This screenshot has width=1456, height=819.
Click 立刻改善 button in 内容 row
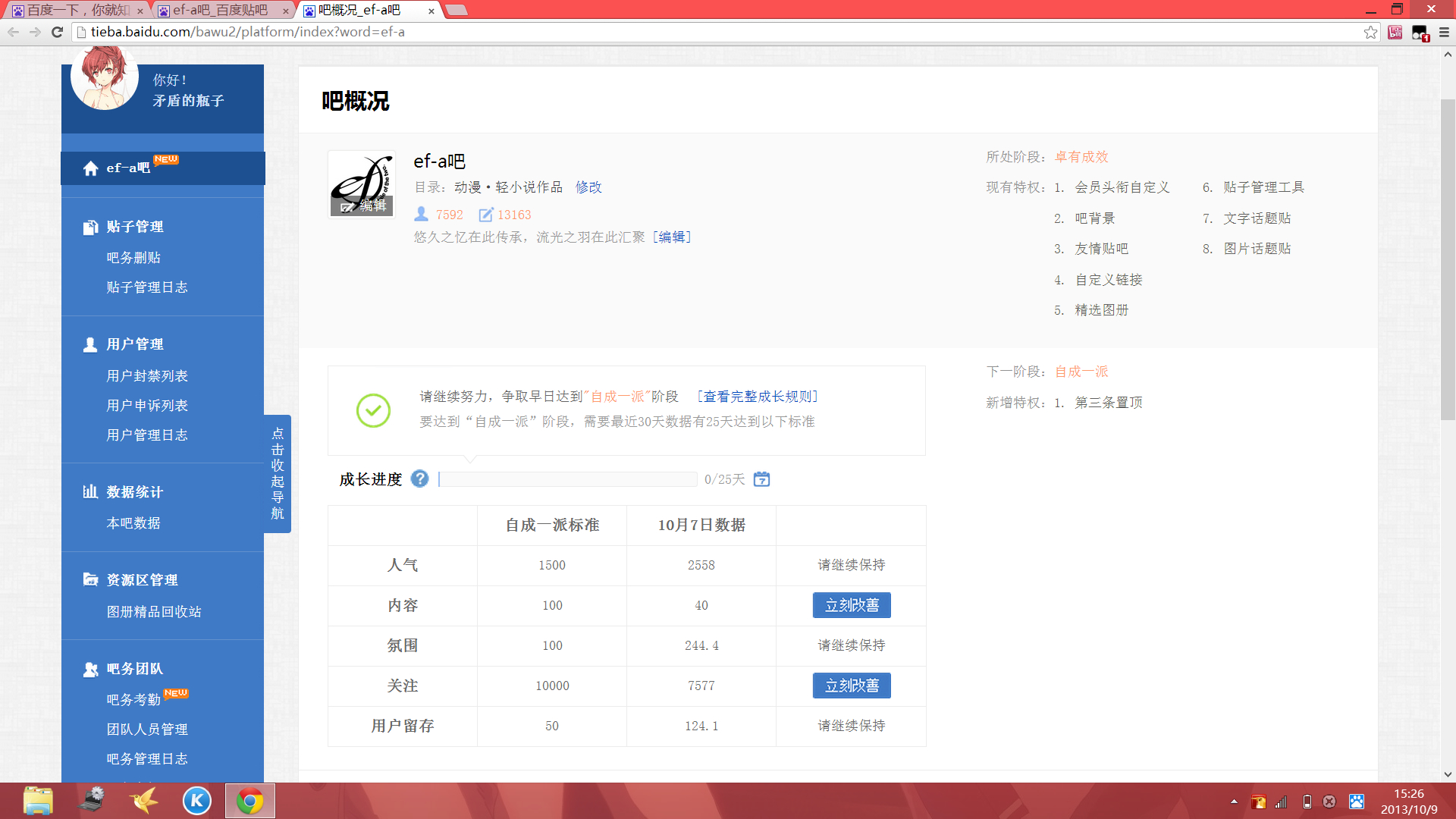851,605
